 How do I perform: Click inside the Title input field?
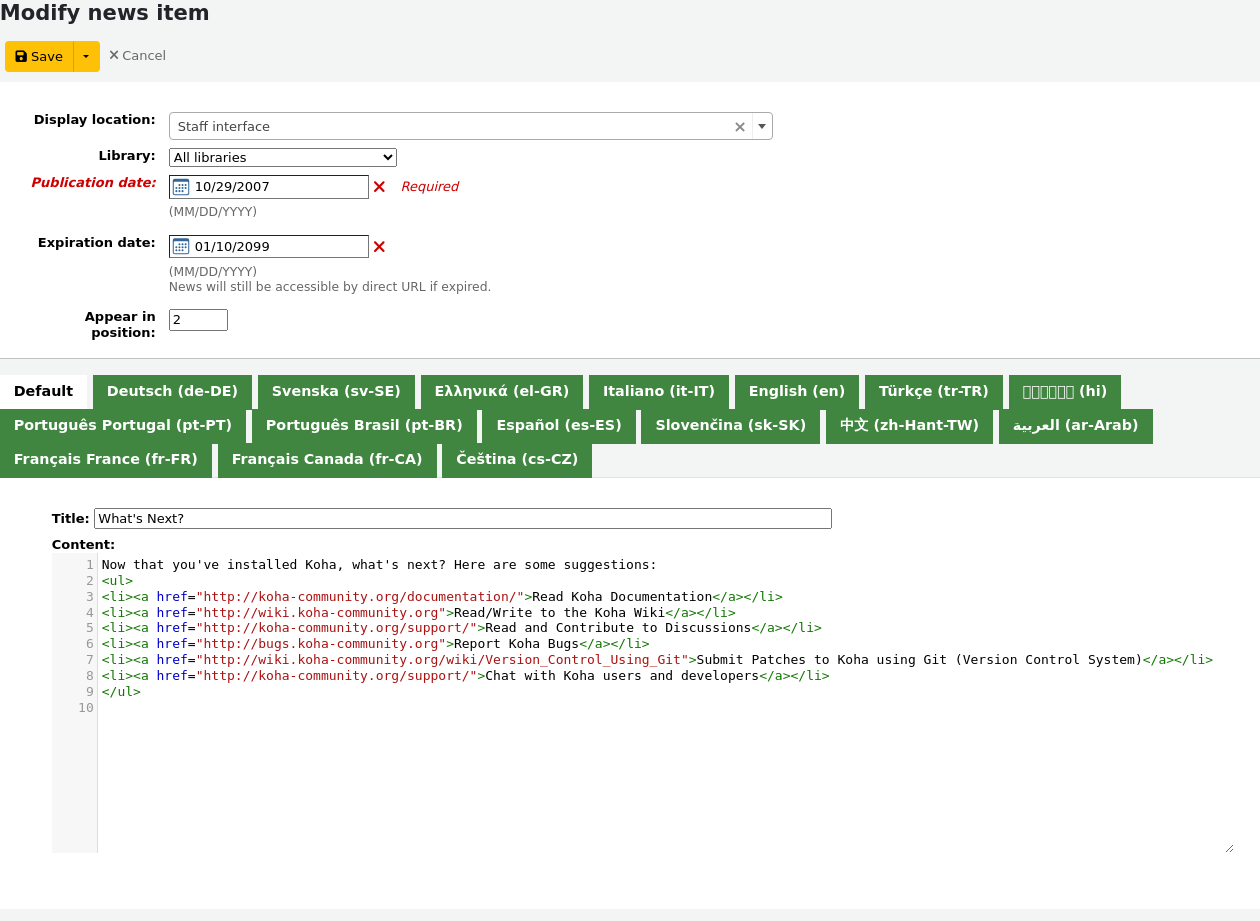(462, 518)
